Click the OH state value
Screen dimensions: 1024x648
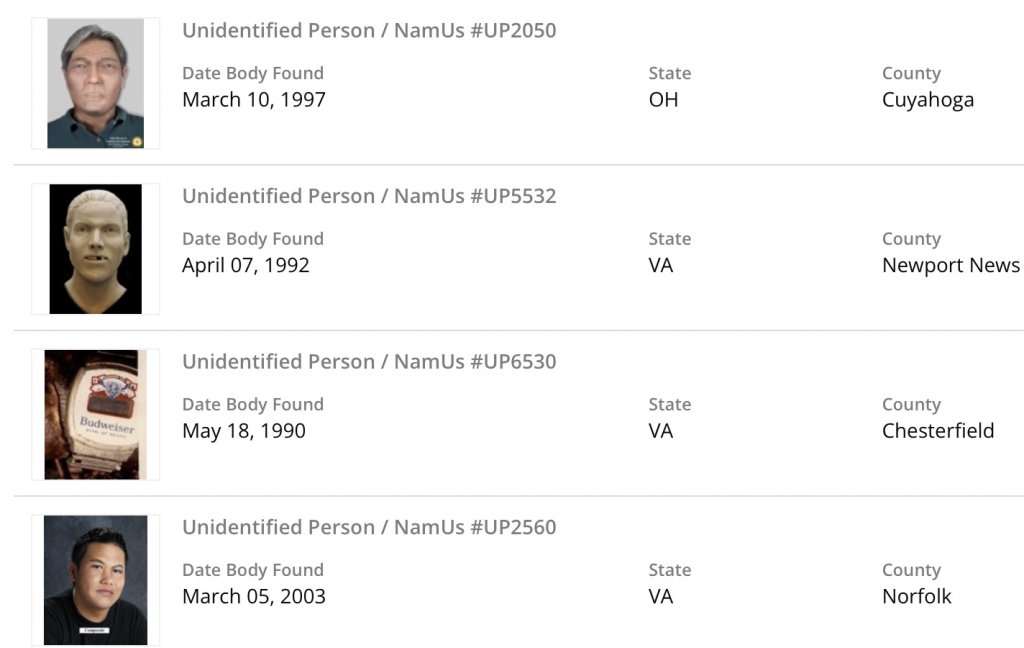coord(664,100)
